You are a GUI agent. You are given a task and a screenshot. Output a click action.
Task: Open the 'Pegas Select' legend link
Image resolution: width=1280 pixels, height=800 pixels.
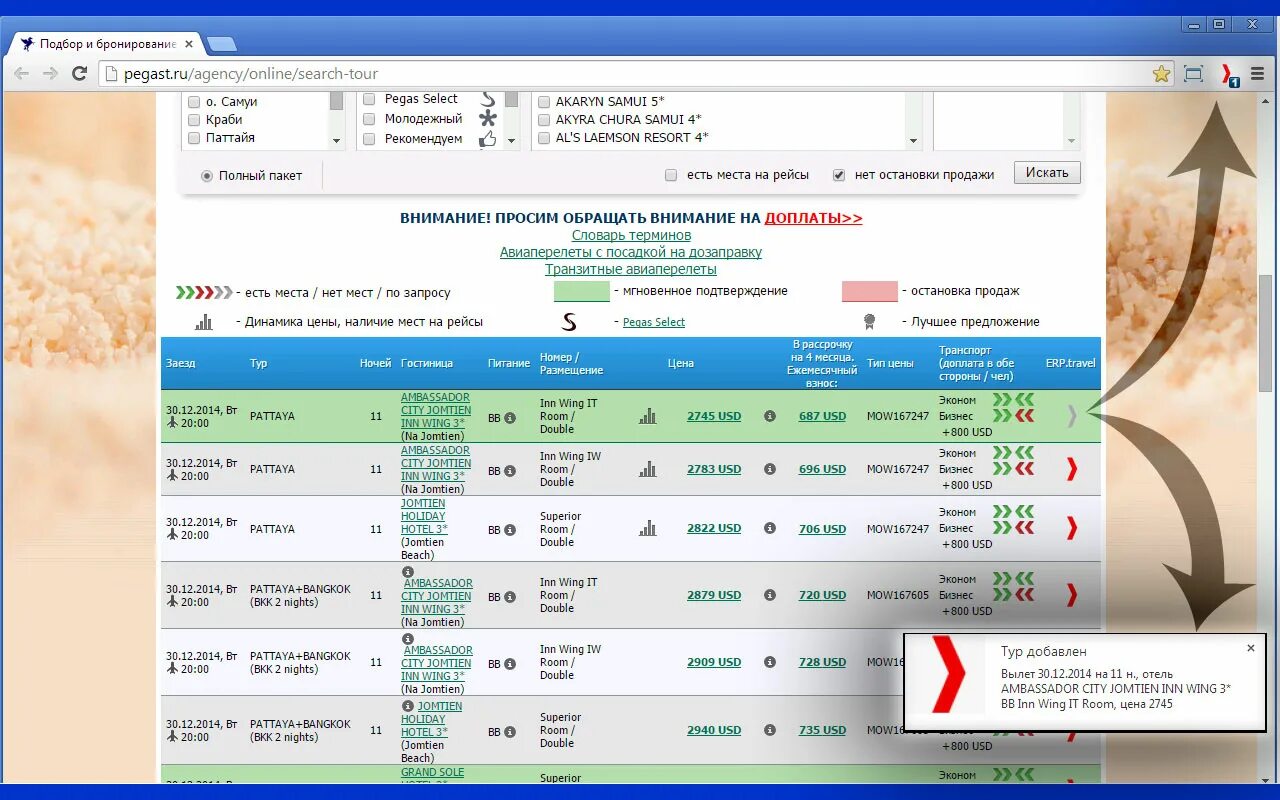pos(654,322)
